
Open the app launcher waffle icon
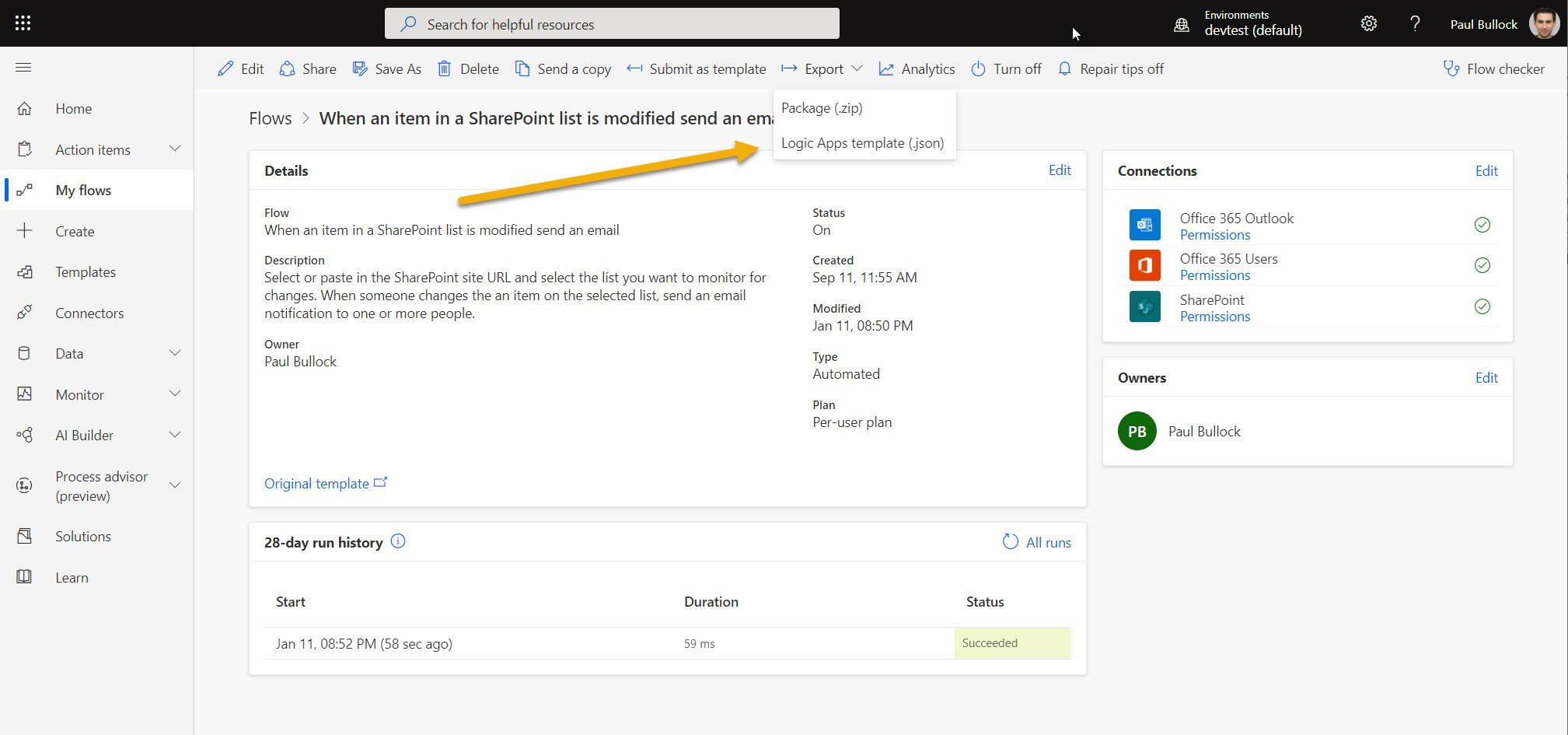[x=23, y=23]
